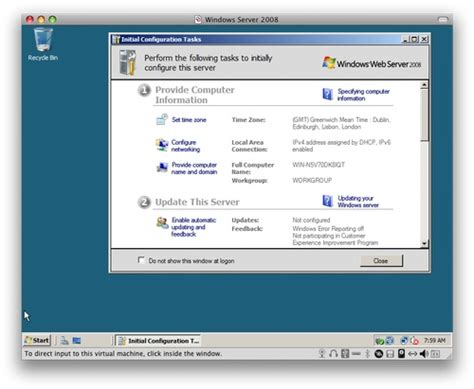Click Initial Configuration Tasks taskbar button
Viewport: 474px width, 389px height.
158,341
